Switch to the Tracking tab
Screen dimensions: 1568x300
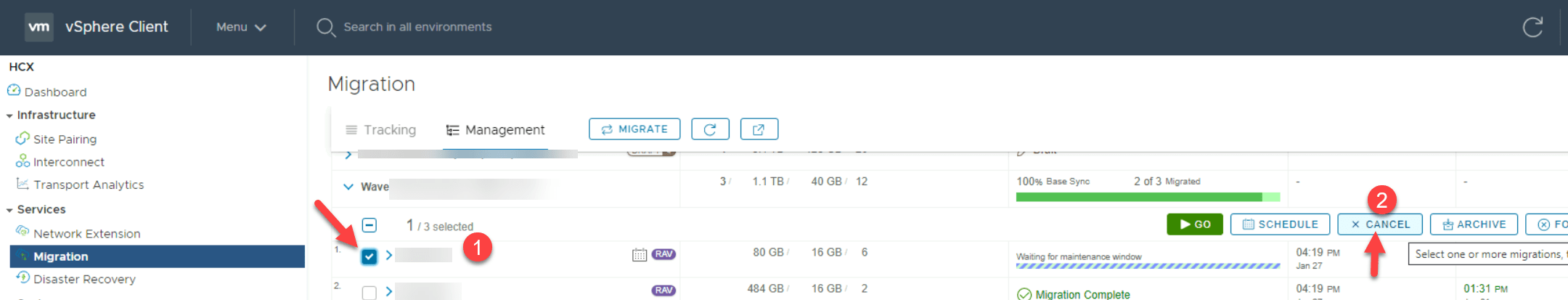coord(381,130)
